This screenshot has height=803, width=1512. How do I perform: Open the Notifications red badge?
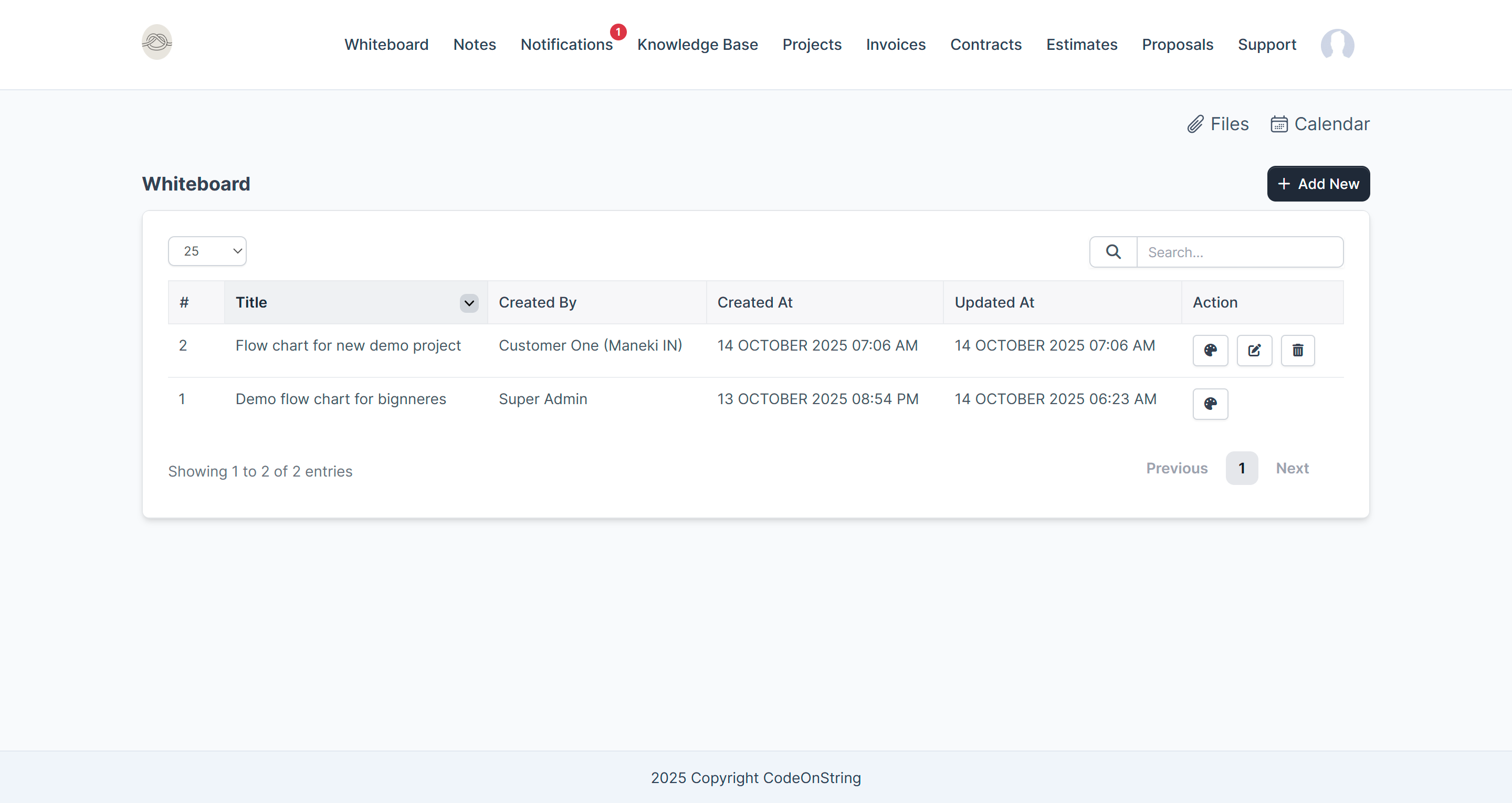[617, 31]
